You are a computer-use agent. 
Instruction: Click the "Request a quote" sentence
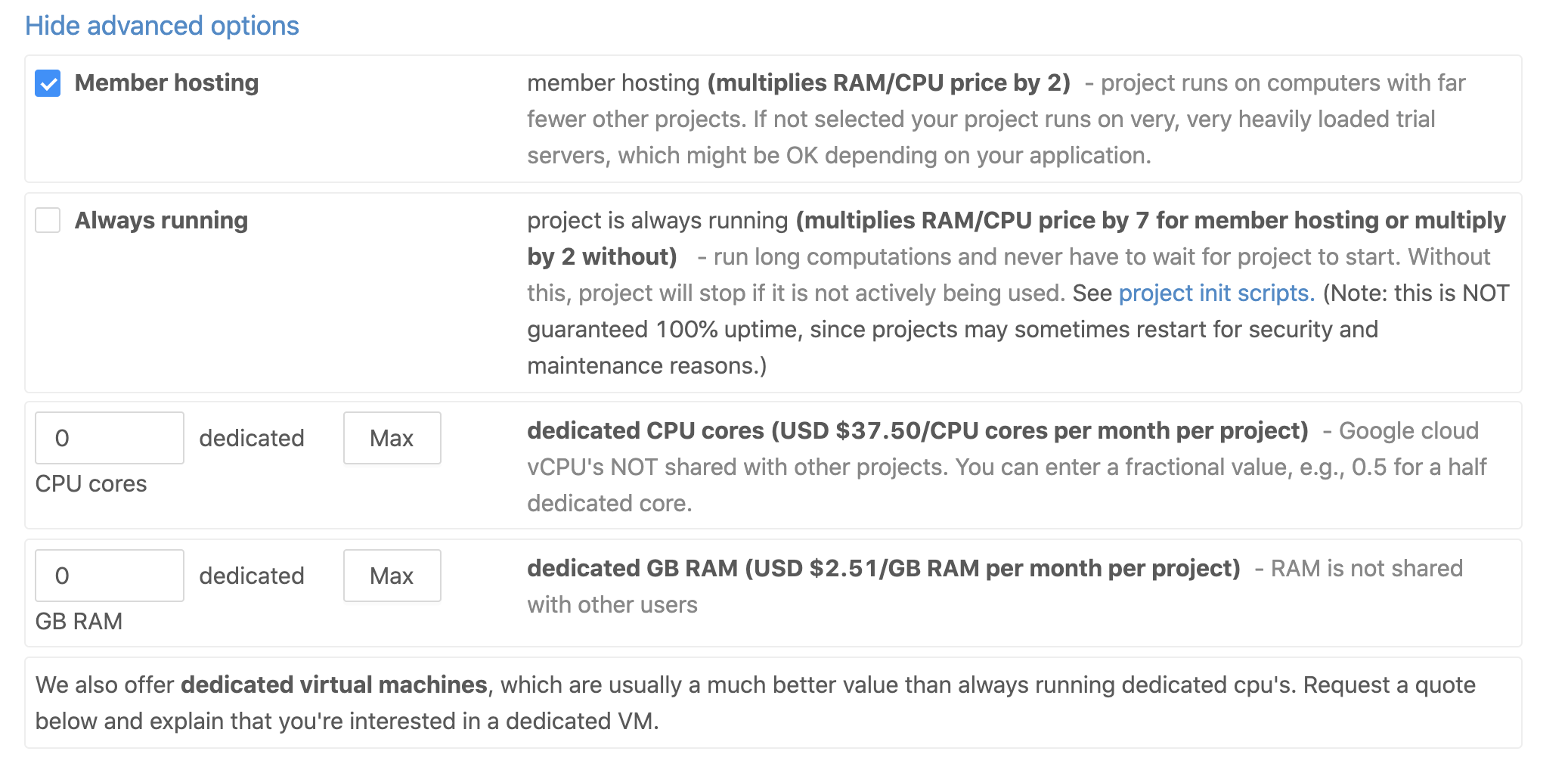[1389, 685]
